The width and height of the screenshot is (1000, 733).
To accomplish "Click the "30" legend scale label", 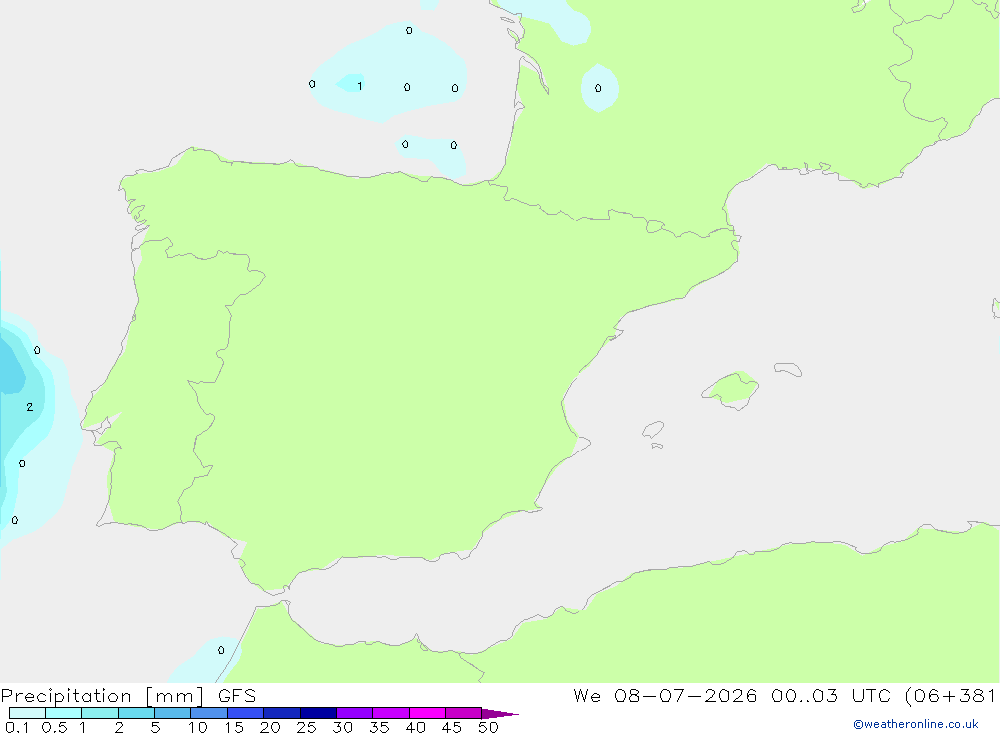I will (343, 727).
